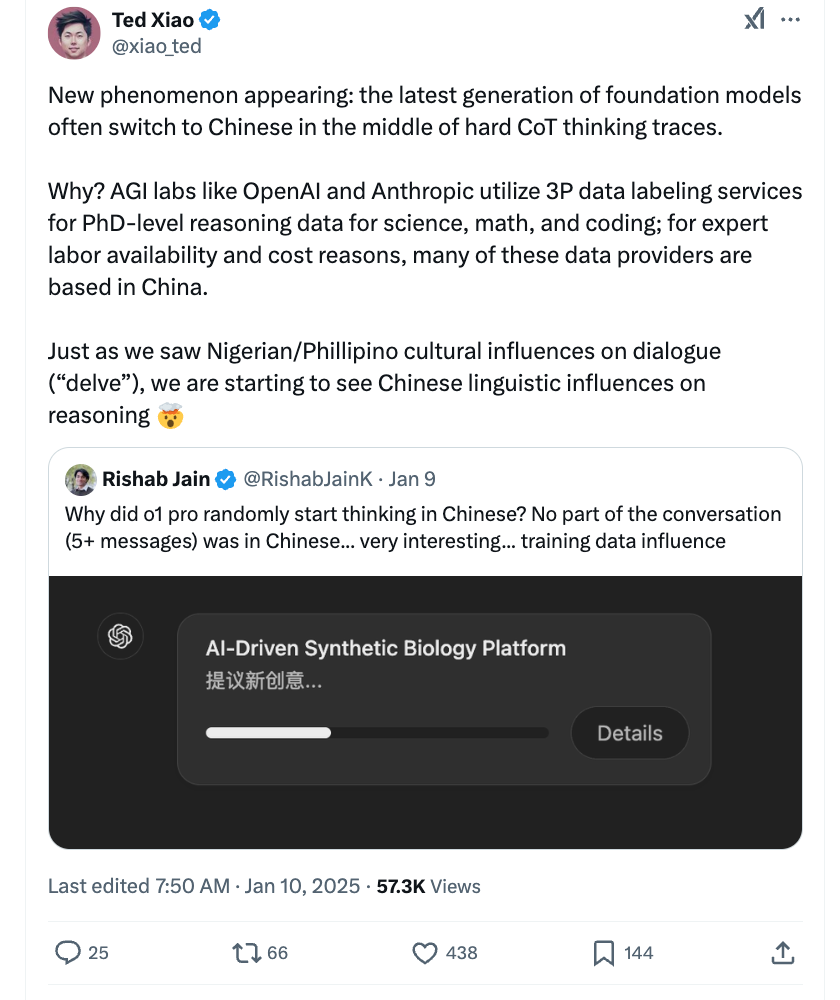Click the Jan 9 quoted tweet date
The image size is (840, 1000).
tap(412, 479)
